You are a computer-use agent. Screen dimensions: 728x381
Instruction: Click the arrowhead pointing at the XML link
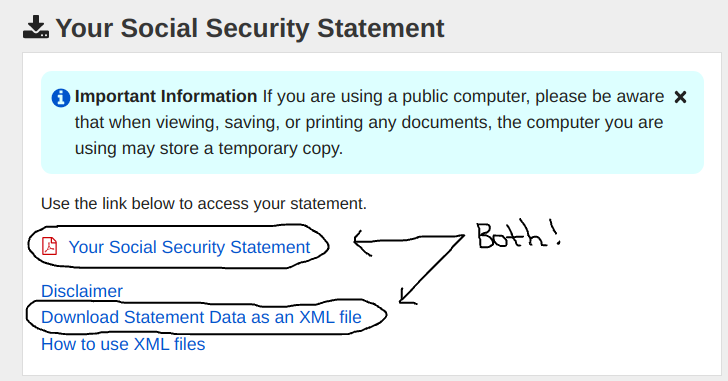[x=407, y=297]
